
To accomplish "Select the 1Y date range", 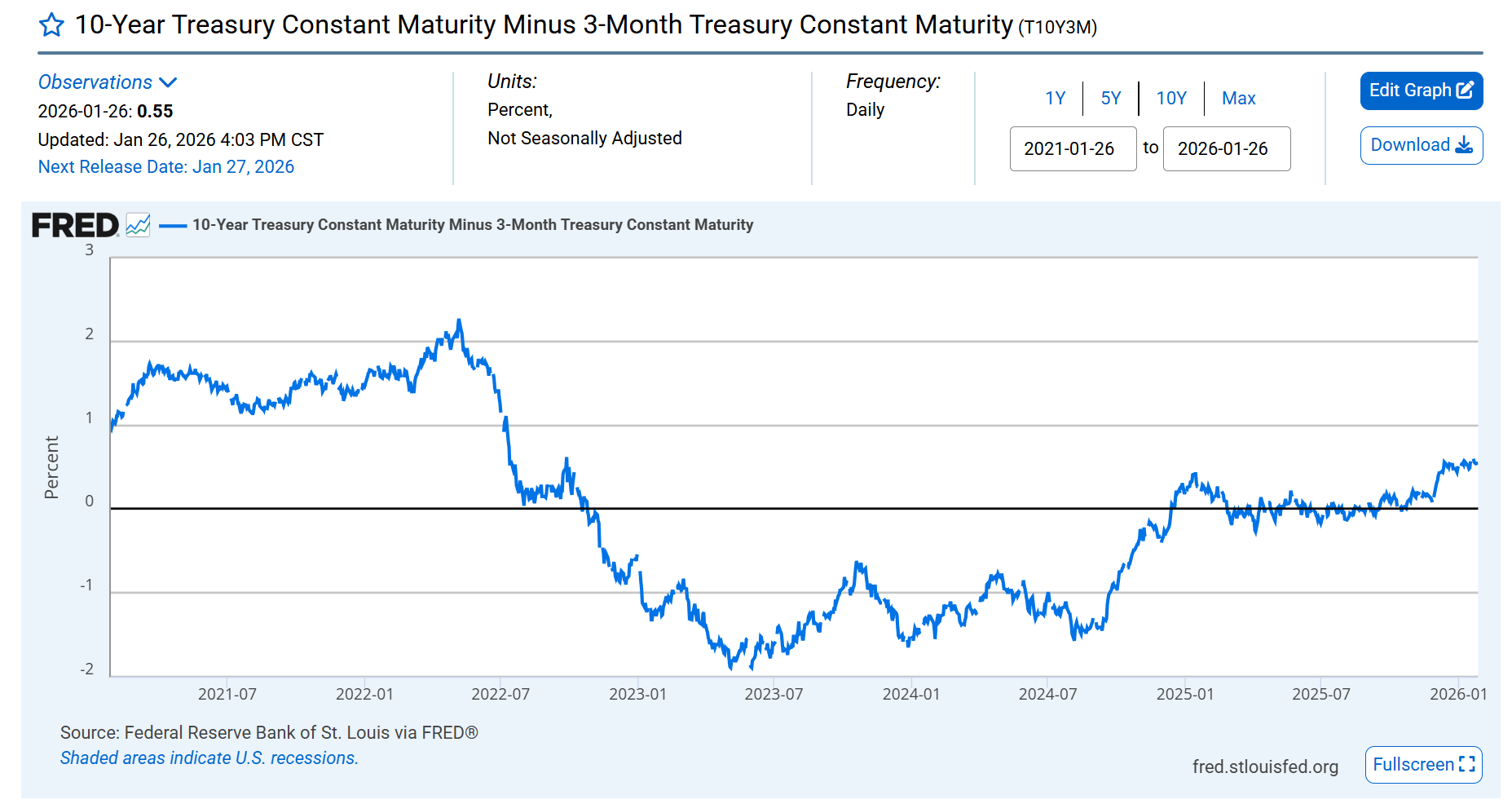I will pyautogui.click(x=1055, y=98).
